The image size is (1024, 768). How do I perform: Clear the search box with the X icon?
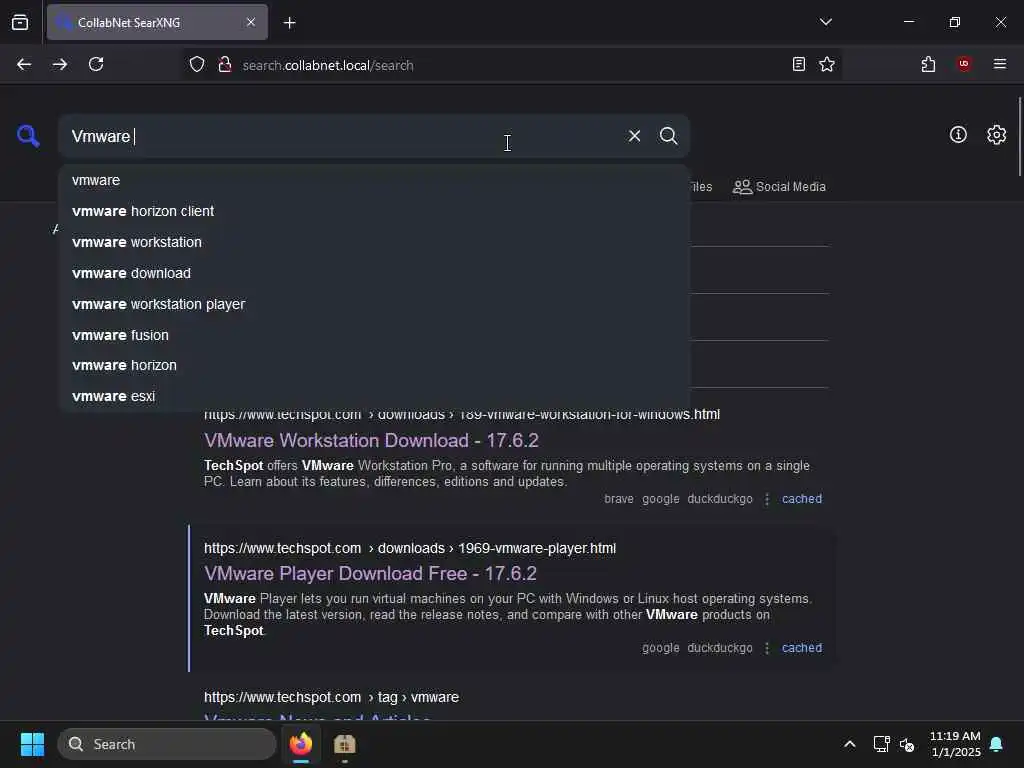click(634, 136)
